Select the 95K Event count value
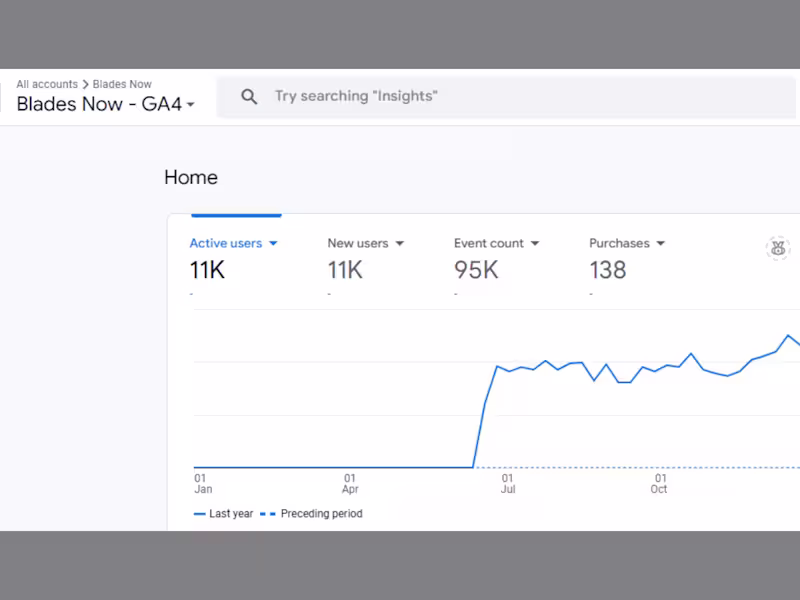The height and width of the screenshot is (600, 800). [x=476, y=270]
